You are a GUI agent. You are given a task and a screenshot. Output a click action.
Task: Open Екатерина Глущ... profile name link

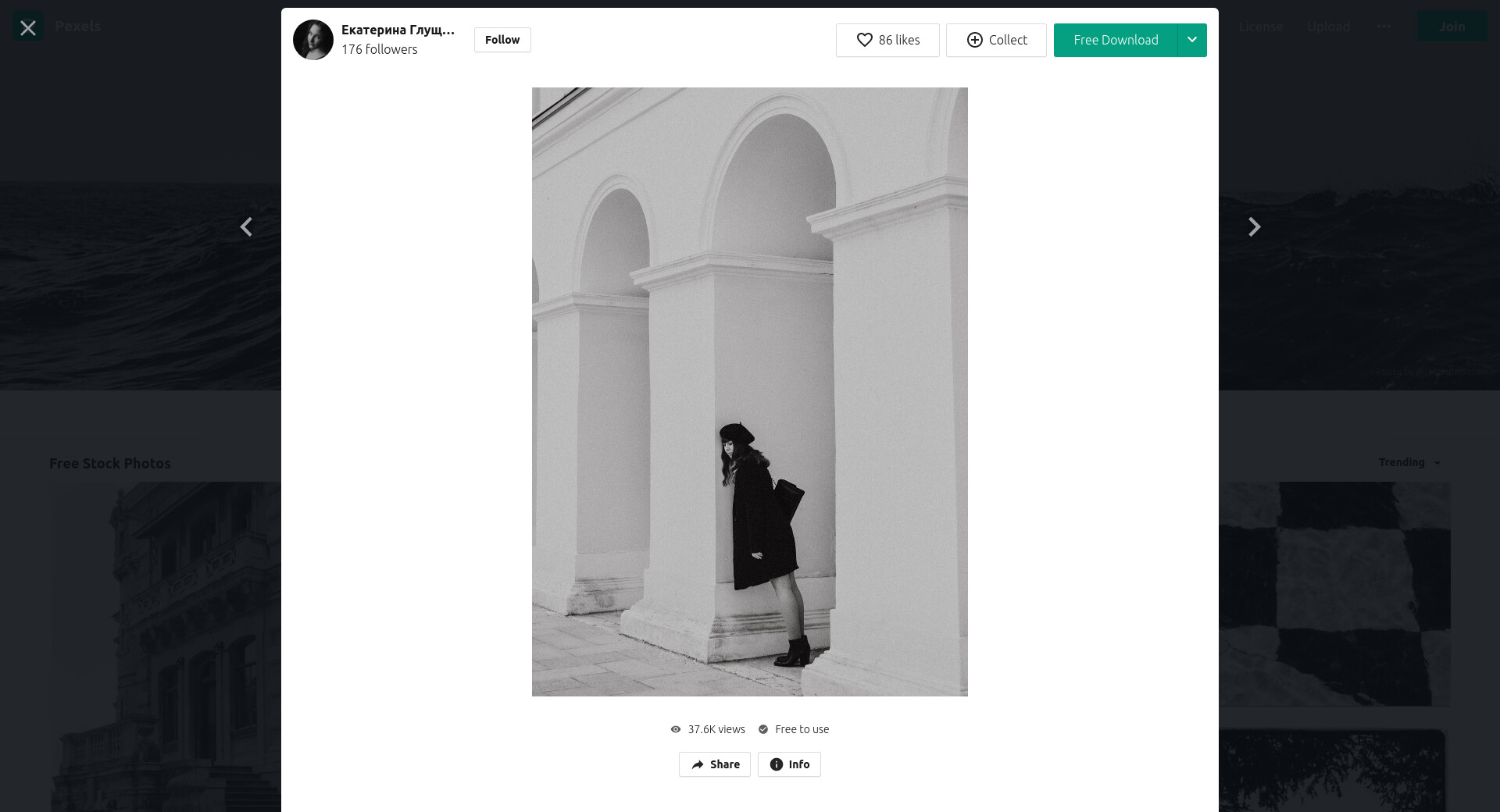(x=398, y=30)
